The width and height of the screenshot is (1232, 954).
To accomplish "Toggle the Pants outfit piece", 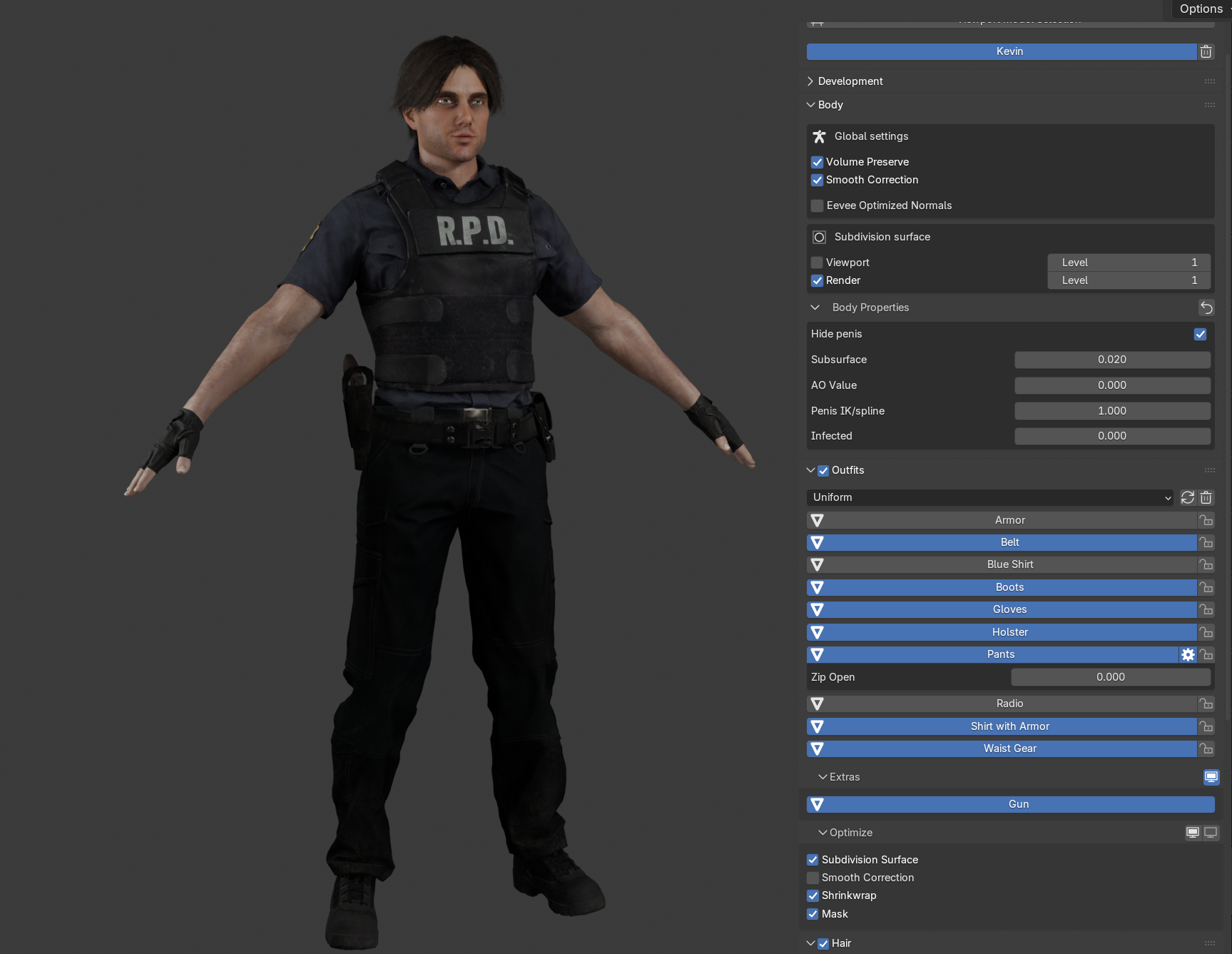I will coord(992,654).
